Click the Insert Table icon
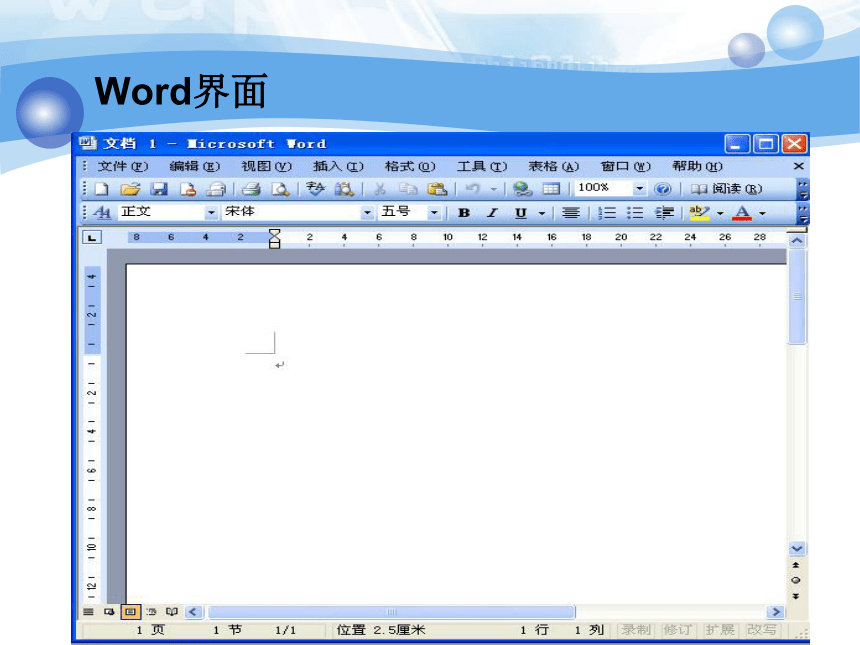Viewport: 860px width, 645px height. pyautogui.click(x=551, y=189)
